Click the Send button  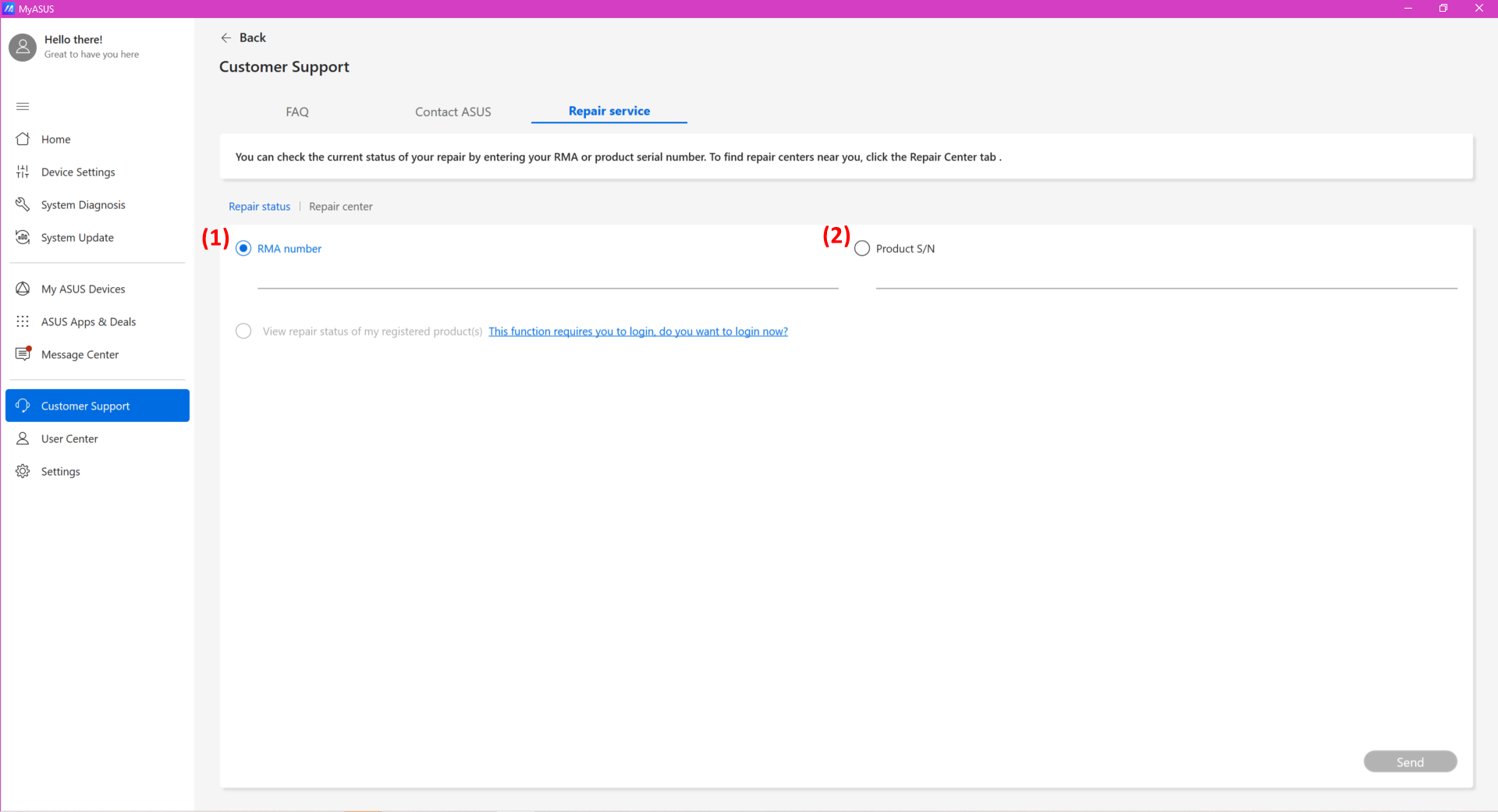click(1410, 761)
